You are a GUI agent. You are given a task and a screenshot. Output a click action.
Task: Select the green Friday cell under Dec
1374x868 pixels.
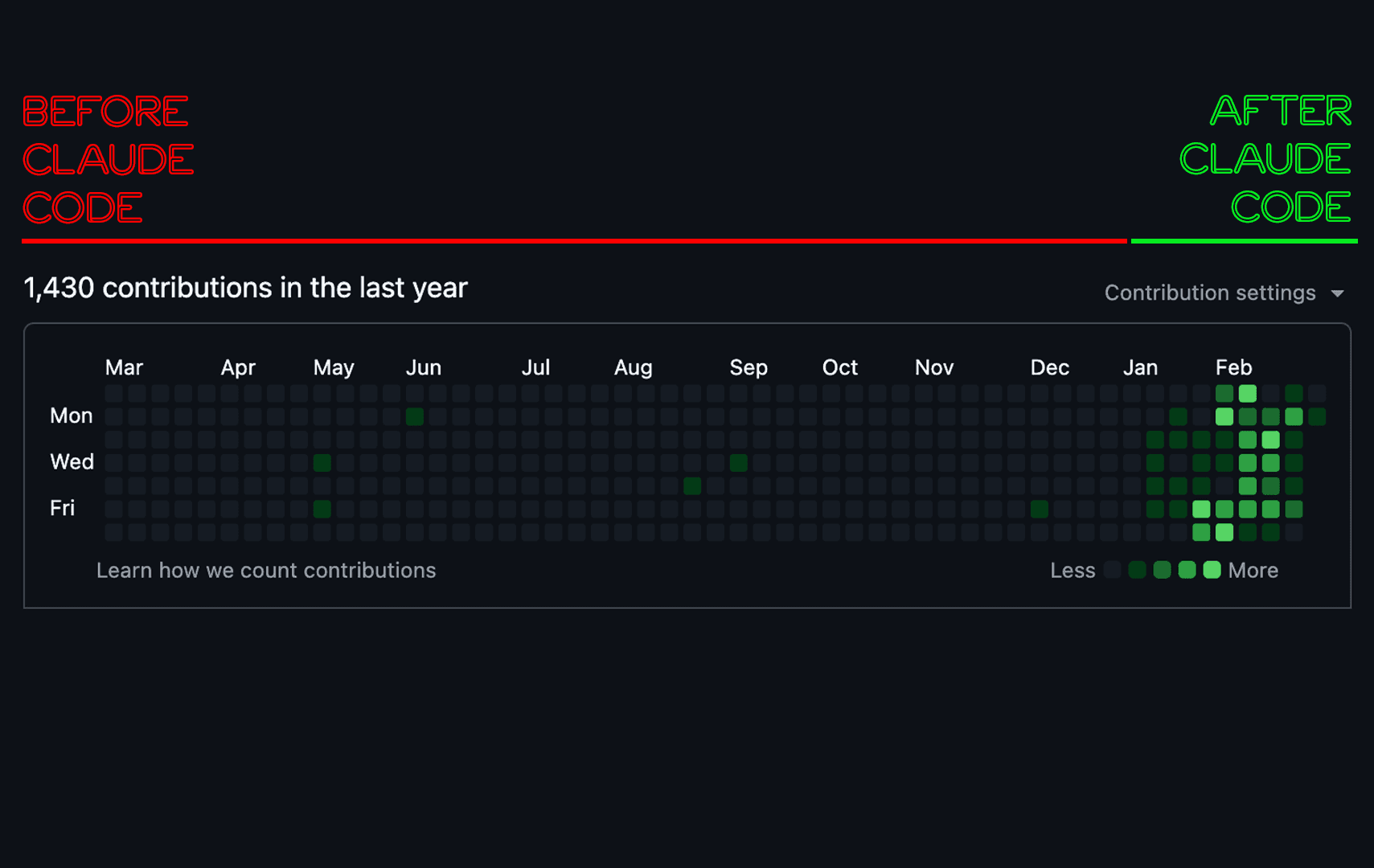[x=1040, y=509]
